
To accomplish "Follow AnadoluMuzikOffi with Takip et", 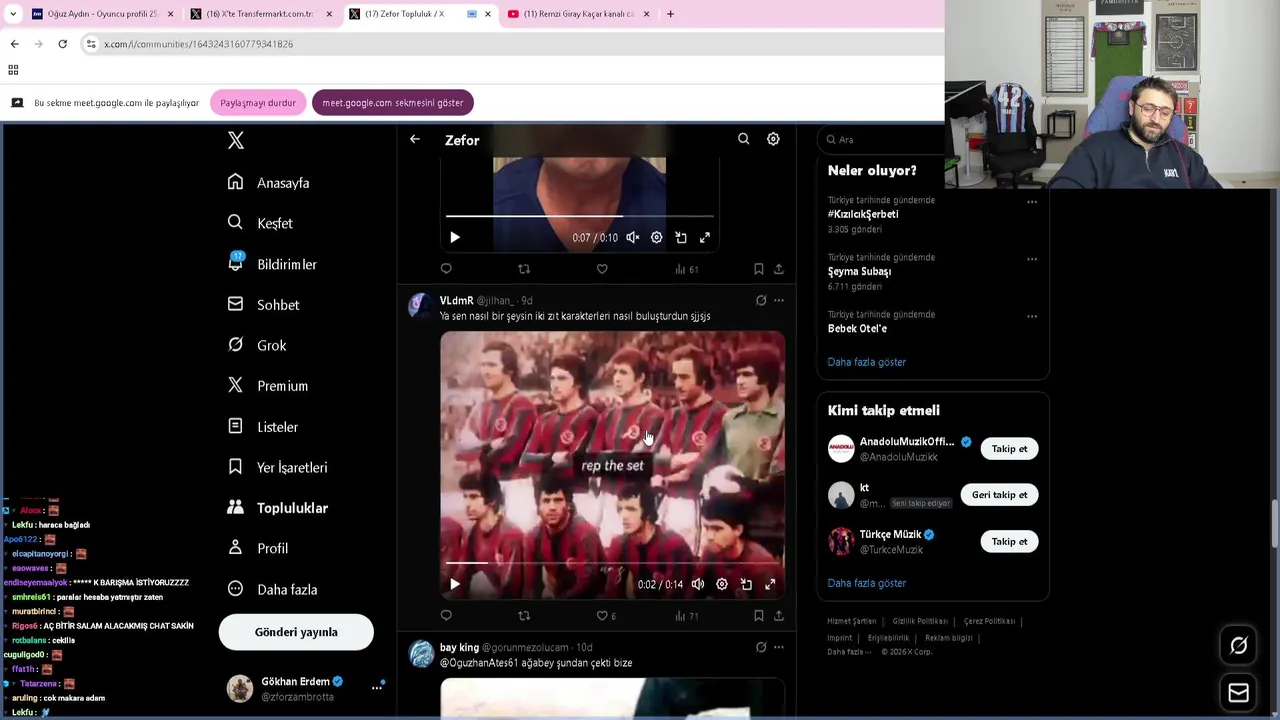I will pyautogui.click(x=1009, y=449).
